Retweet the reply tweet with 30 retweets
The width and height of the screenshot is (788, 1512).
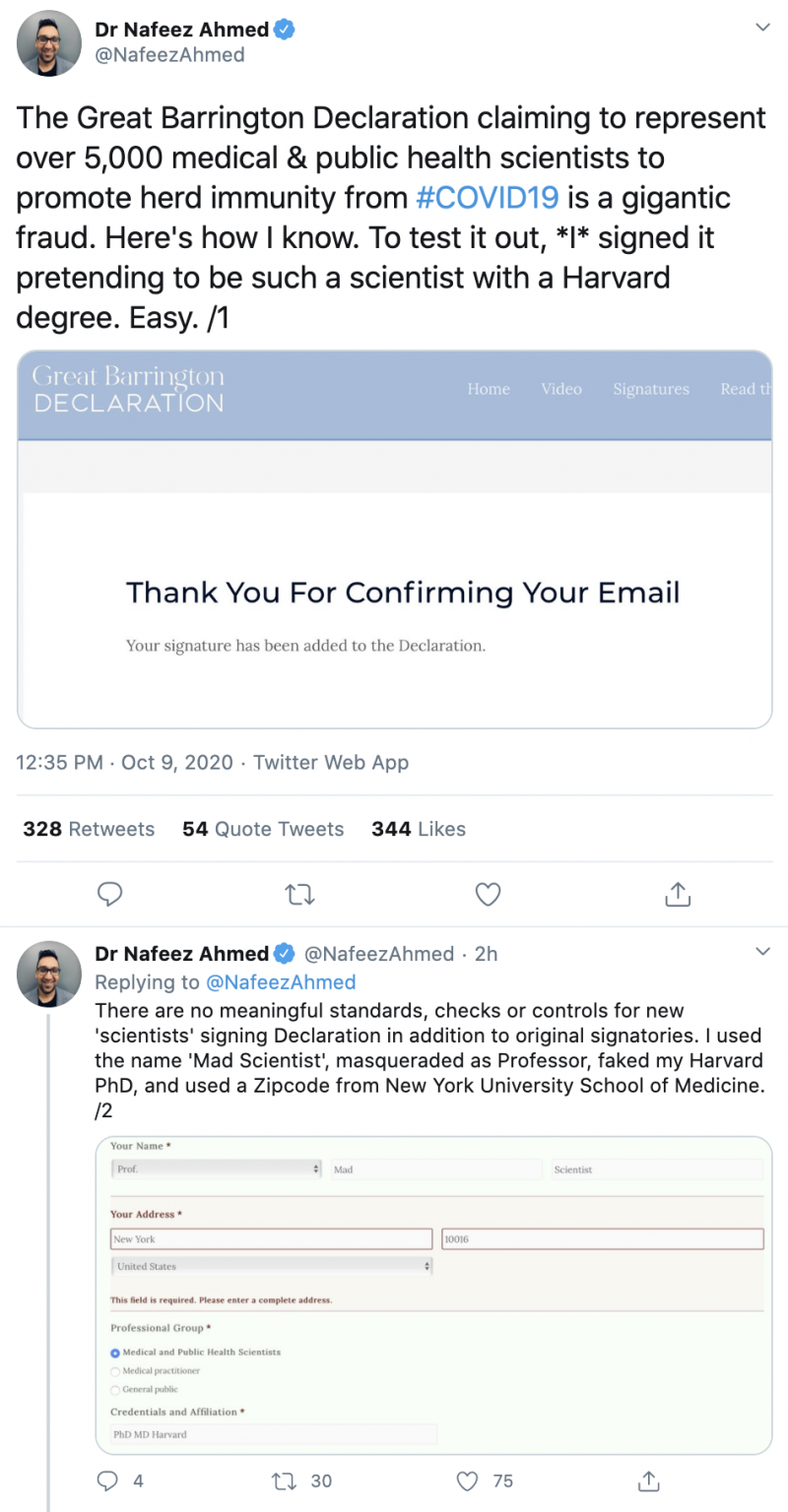[283, 1480]
